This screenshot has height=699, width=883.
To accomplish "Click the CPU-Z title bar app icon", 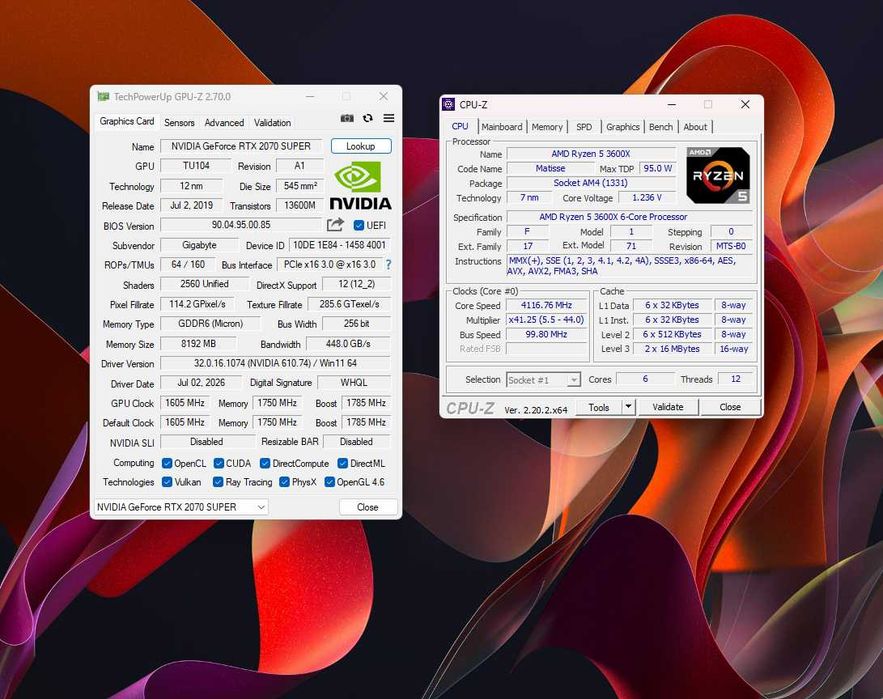I will [448, 104].
